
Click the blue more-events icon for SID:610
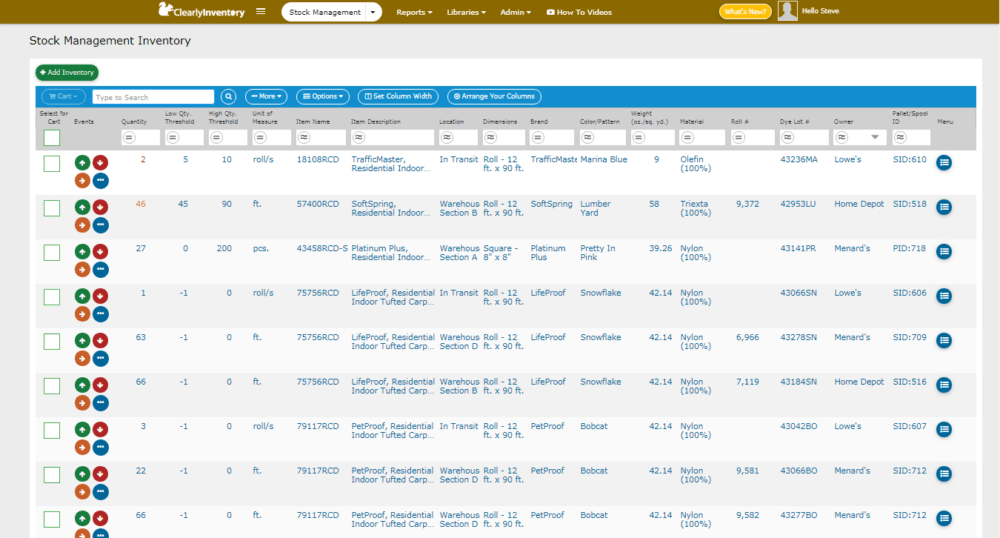[x=100, y=180]
